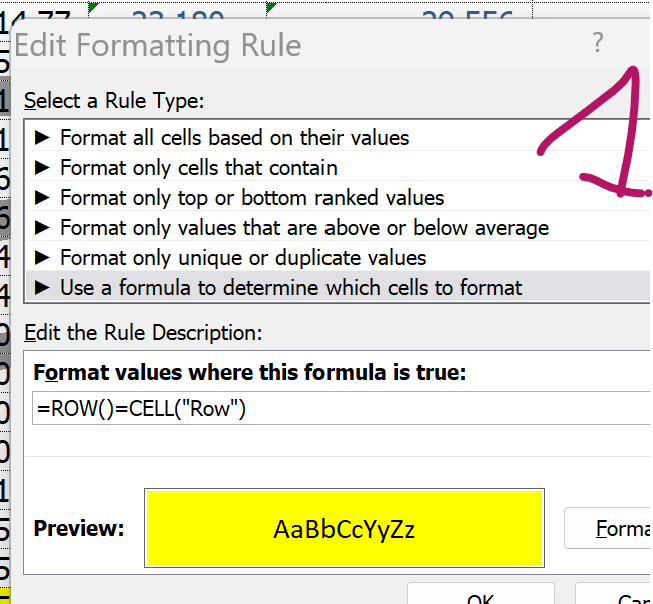653x604 pixels.
Task: Confirm the rule with the OK button
Action: [x=481, y=594]
